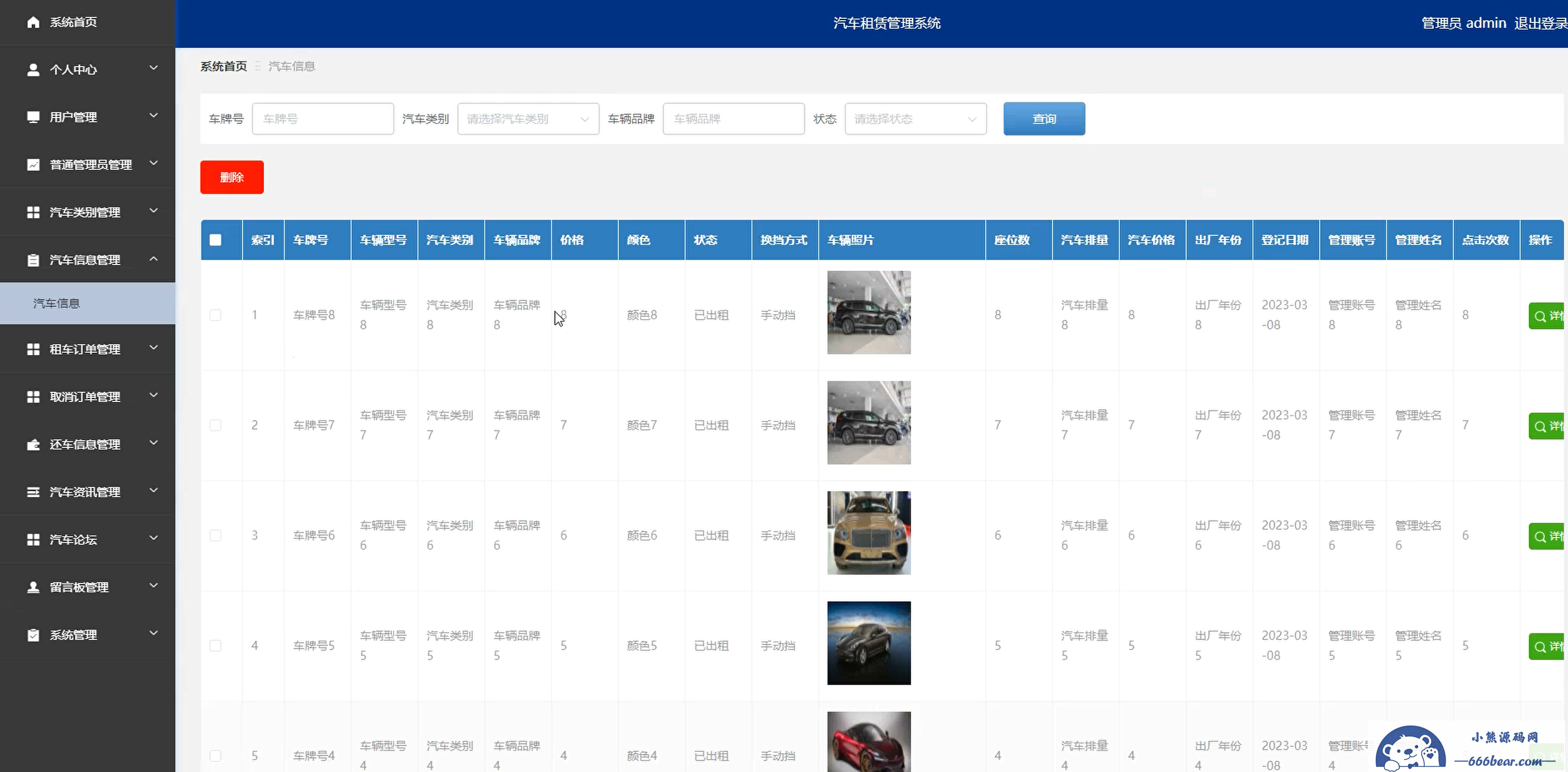1568x772 pixels.
Task: Click the user icon for 留言板管理
Action: click(x=34, y=587)
